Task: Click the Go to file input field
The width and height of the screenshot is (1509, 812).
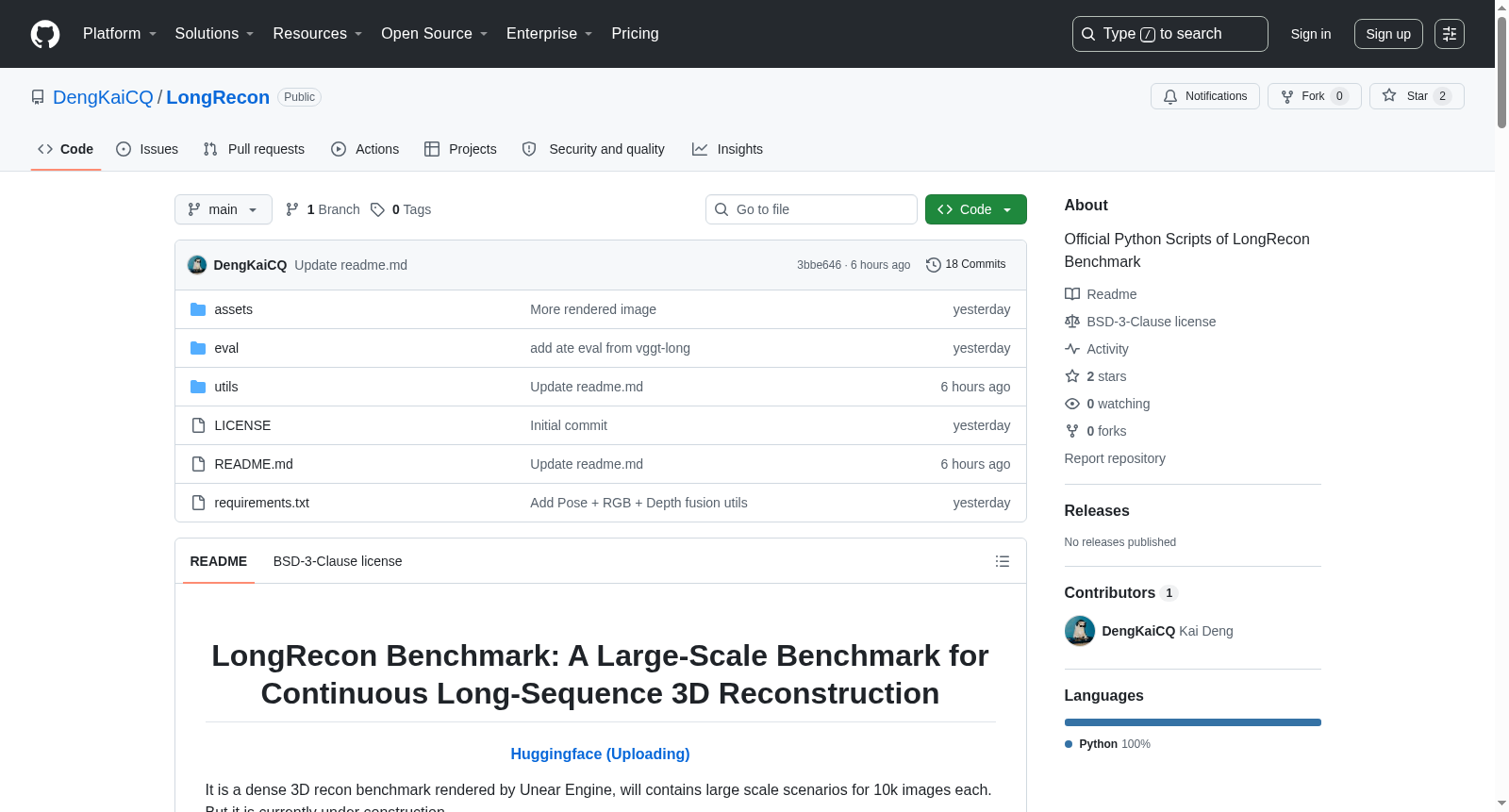Action: click(811, 209)
